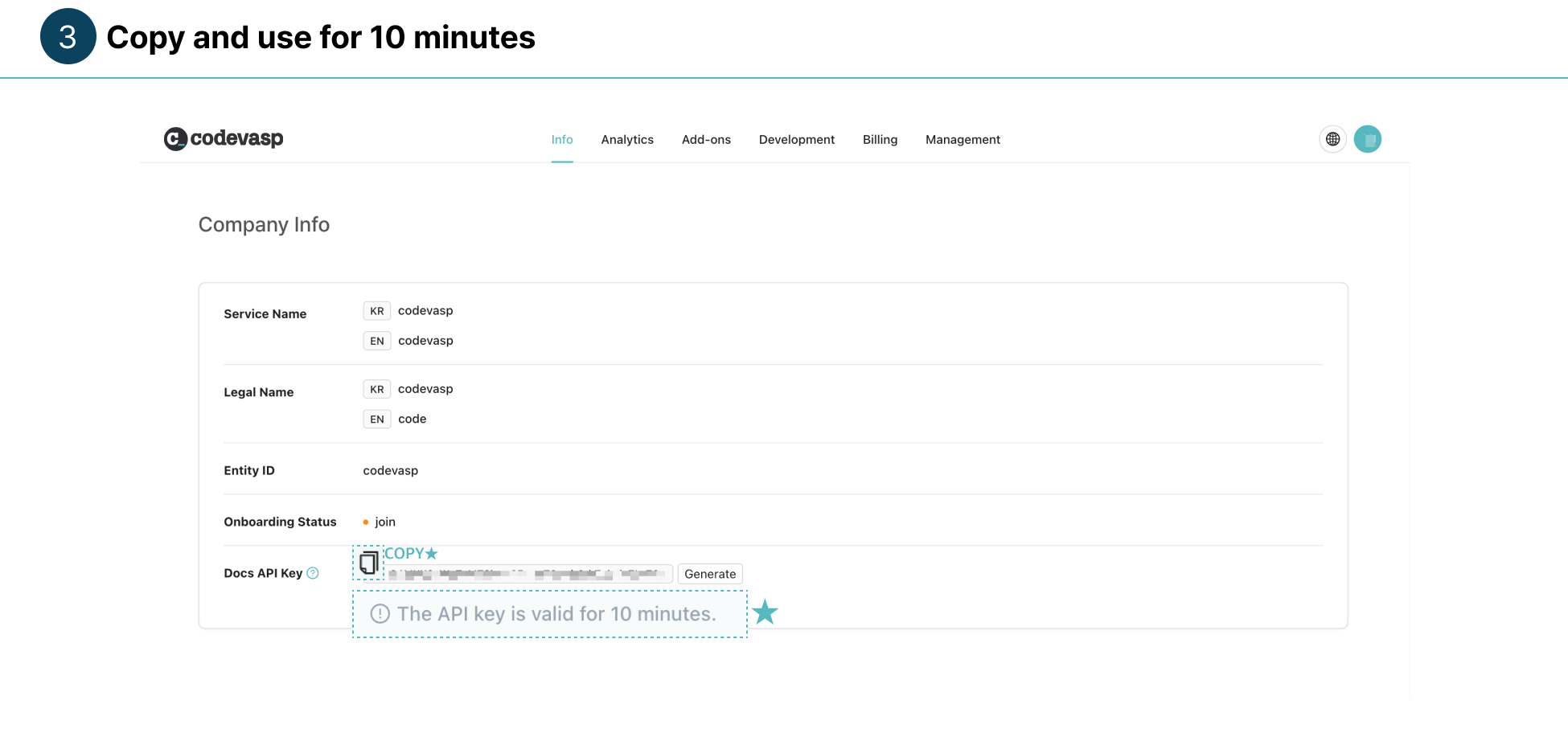This screenshot has width=1568, height=733.
Task: Click the orange onboarding status dot
Action: (366, 522)
